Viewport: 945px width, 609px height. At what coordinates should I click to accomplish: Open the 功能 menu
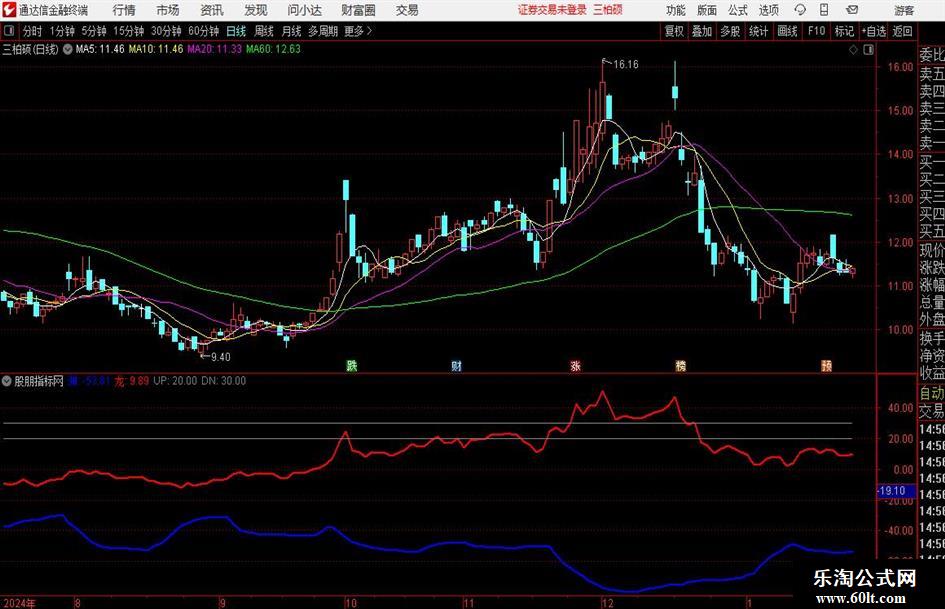tap(676, 10)
